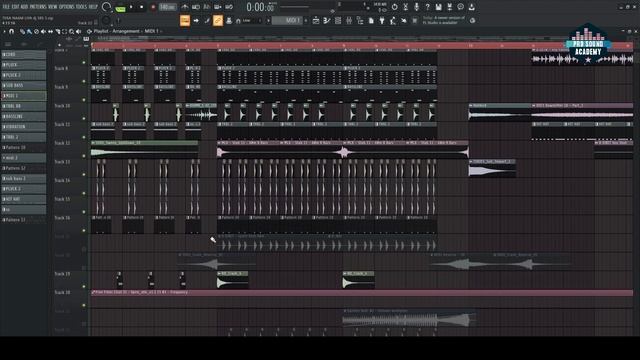Select the BASSLINE pattern
The width and height of the screenshot is (640, 360).
tap(24, 116)
